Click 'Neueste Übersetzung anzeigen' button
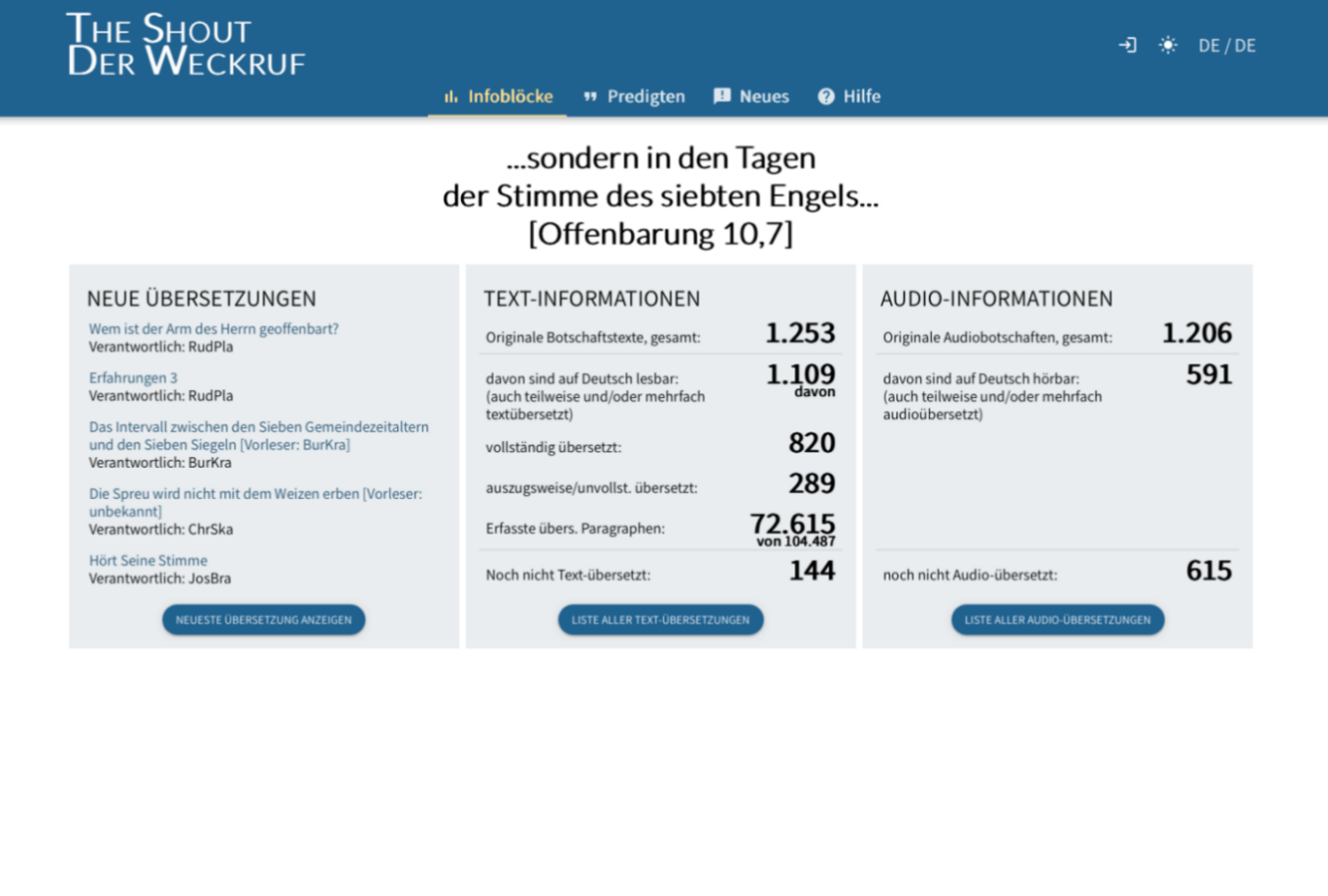Image resolution: width=1328 pixels, height=896 pixels. pyautogui.click(x=262, y=619)
